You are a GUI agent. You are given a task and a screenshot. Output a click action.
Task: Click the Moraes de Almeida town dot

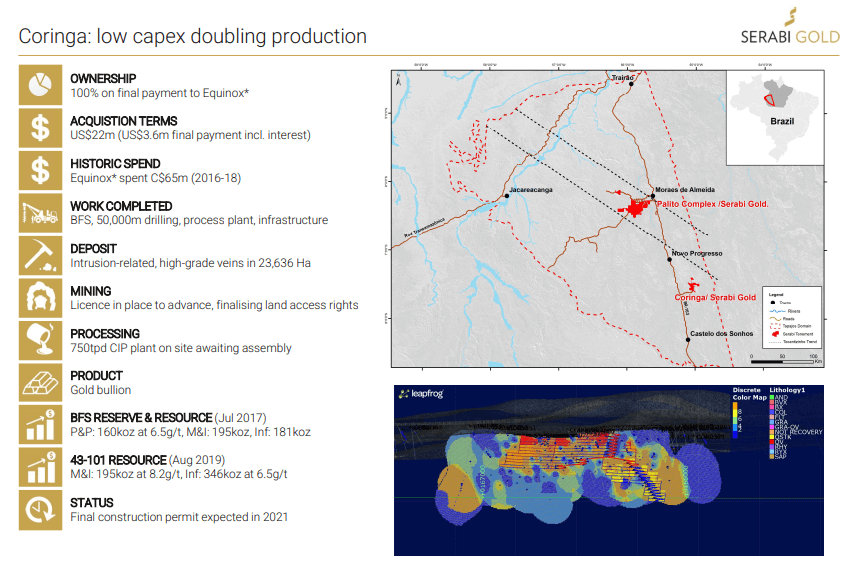pos(653,196)
